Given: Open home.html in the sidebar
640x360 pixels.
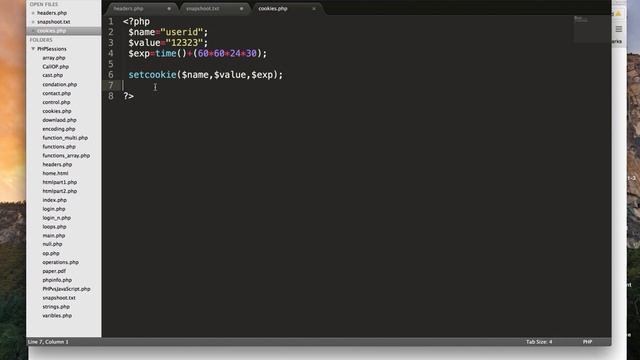Looking at the screenshot, I should tap(56, 173).
